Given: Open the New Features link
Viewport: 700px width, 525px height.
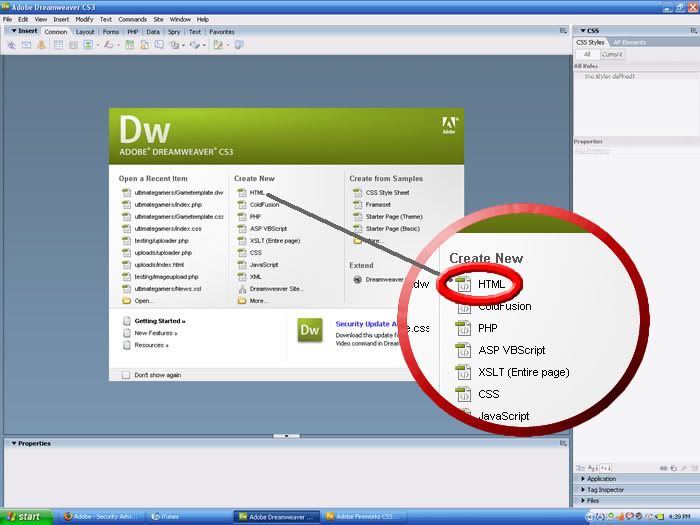Looking at the screenshot, I should [x=156, y=333].
